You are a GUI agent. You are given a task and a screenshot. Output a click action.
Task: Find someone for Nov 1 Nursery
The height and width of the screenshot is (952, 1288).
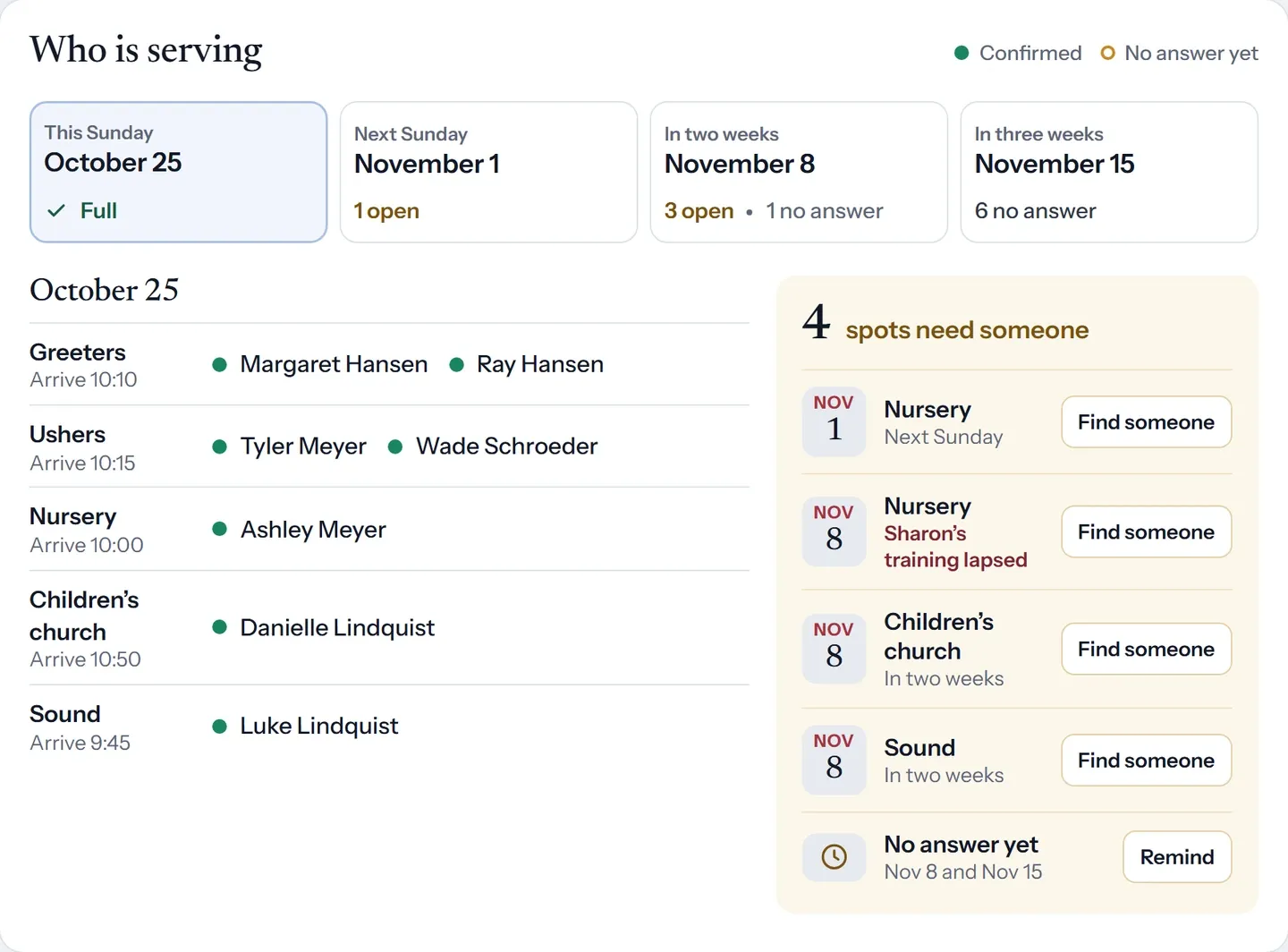[1147, 422]
